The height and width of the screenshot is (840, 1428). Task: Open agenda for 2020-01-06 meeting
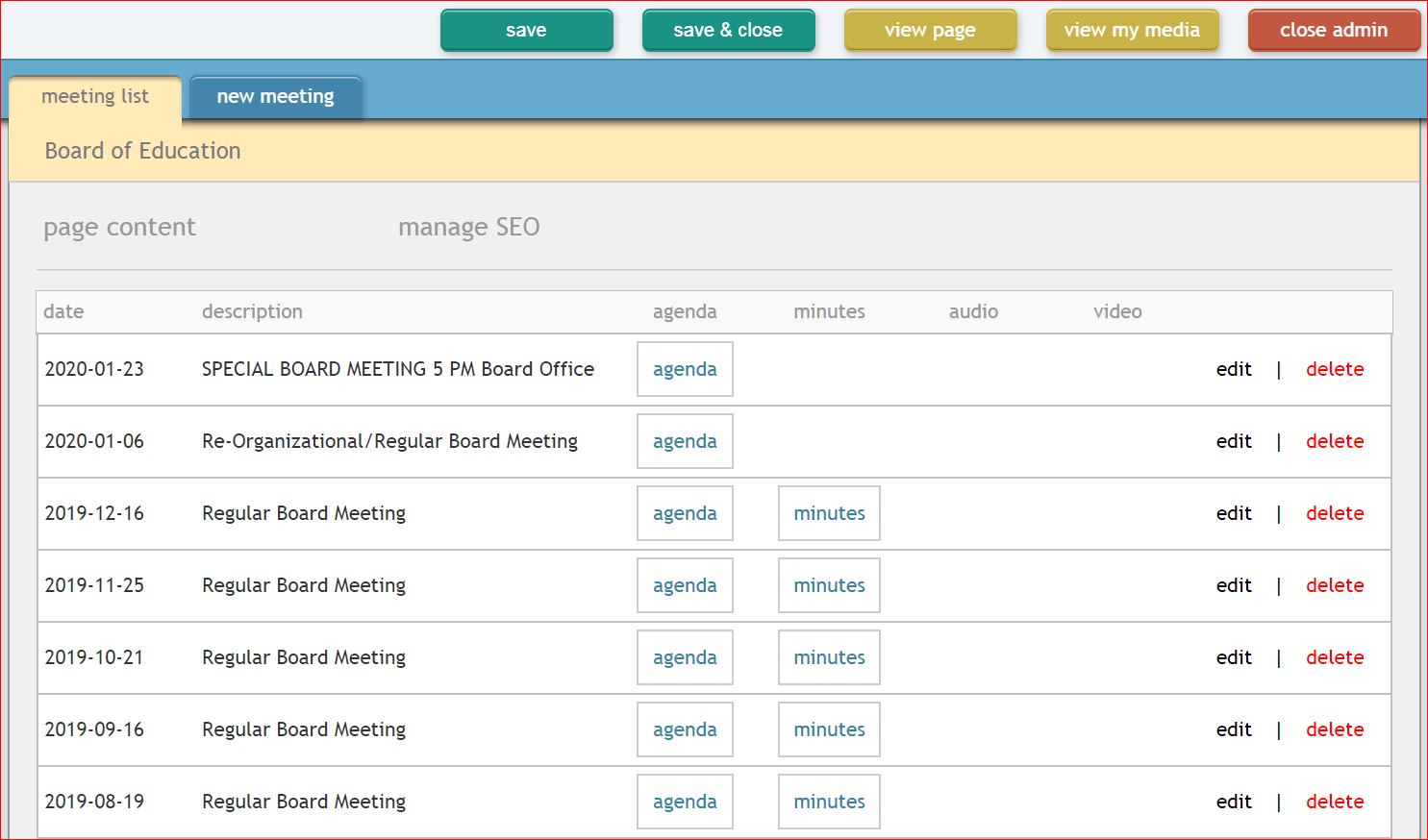point(685,441)
